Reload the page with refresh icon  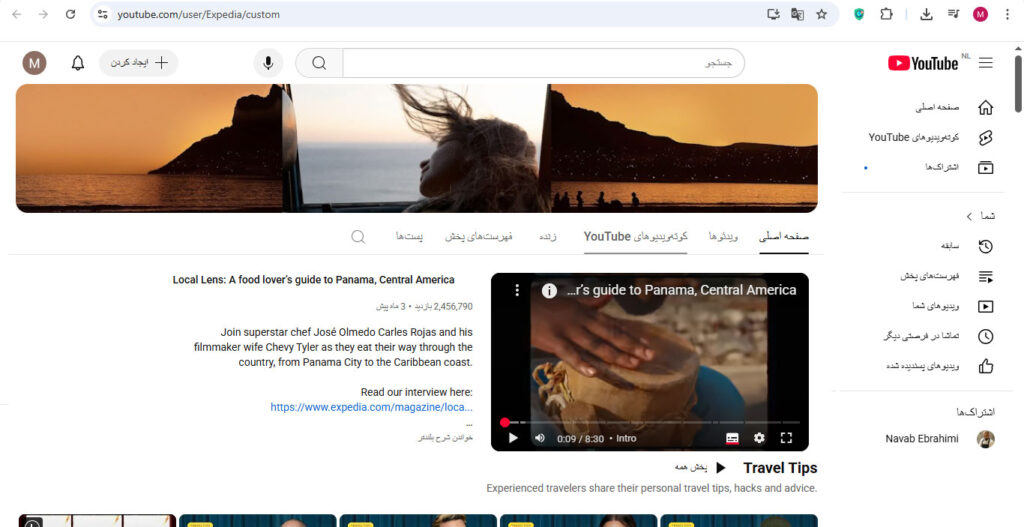click(x=70, y=14)
